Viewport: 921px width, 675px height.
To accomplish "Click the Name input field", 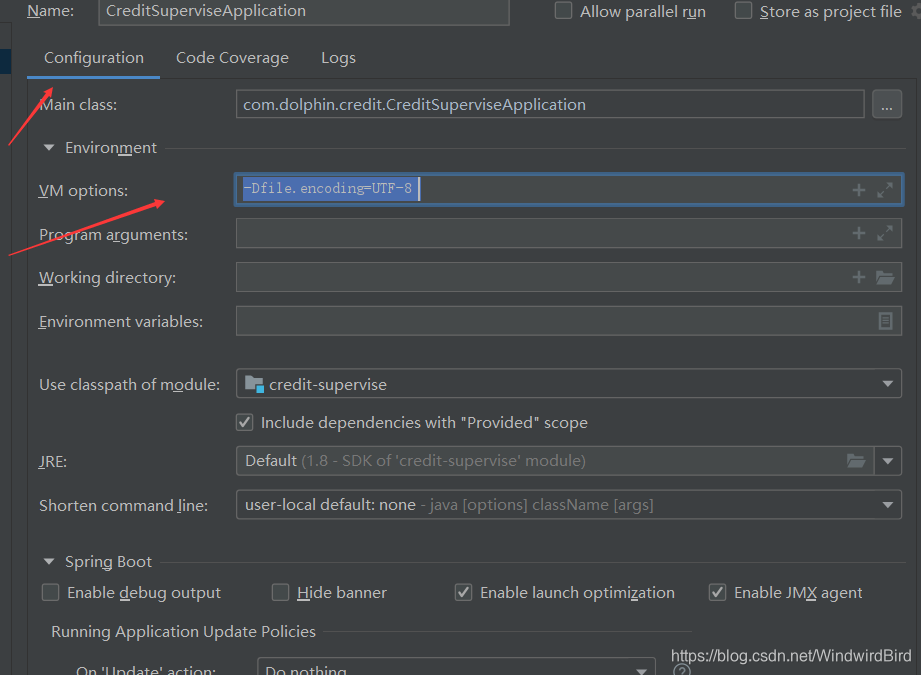I will click(304, 12).
